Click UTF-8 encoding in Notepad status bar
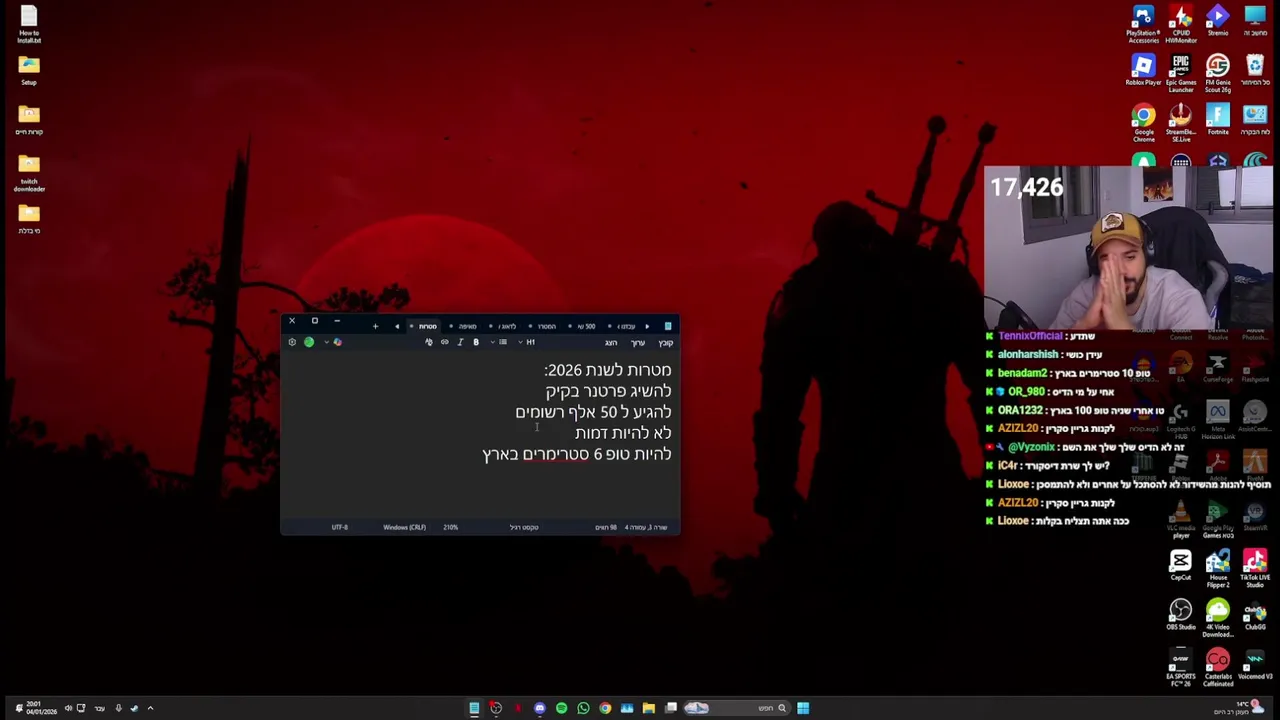The image size is (1280, 720). click(x=340, y=527)
